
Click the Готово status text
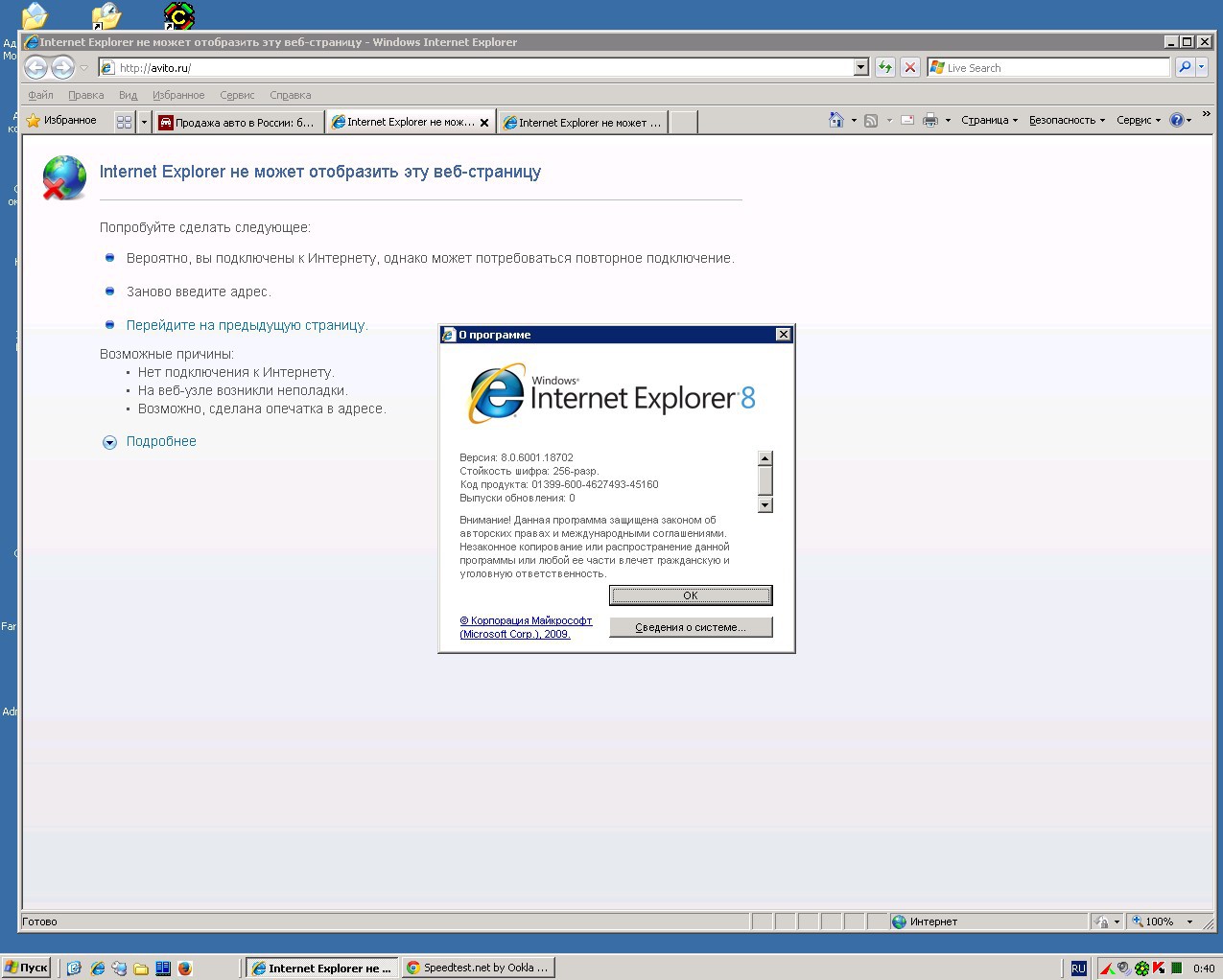point(39,922)
